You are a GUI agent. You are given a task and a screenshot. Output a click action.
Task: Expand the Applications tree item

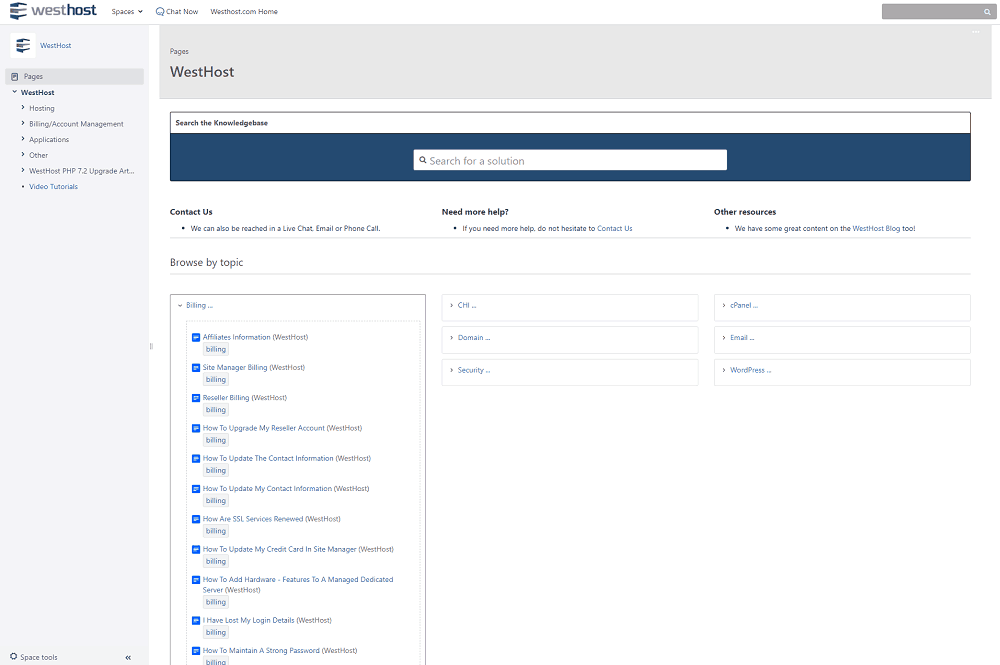click(23, 139)
